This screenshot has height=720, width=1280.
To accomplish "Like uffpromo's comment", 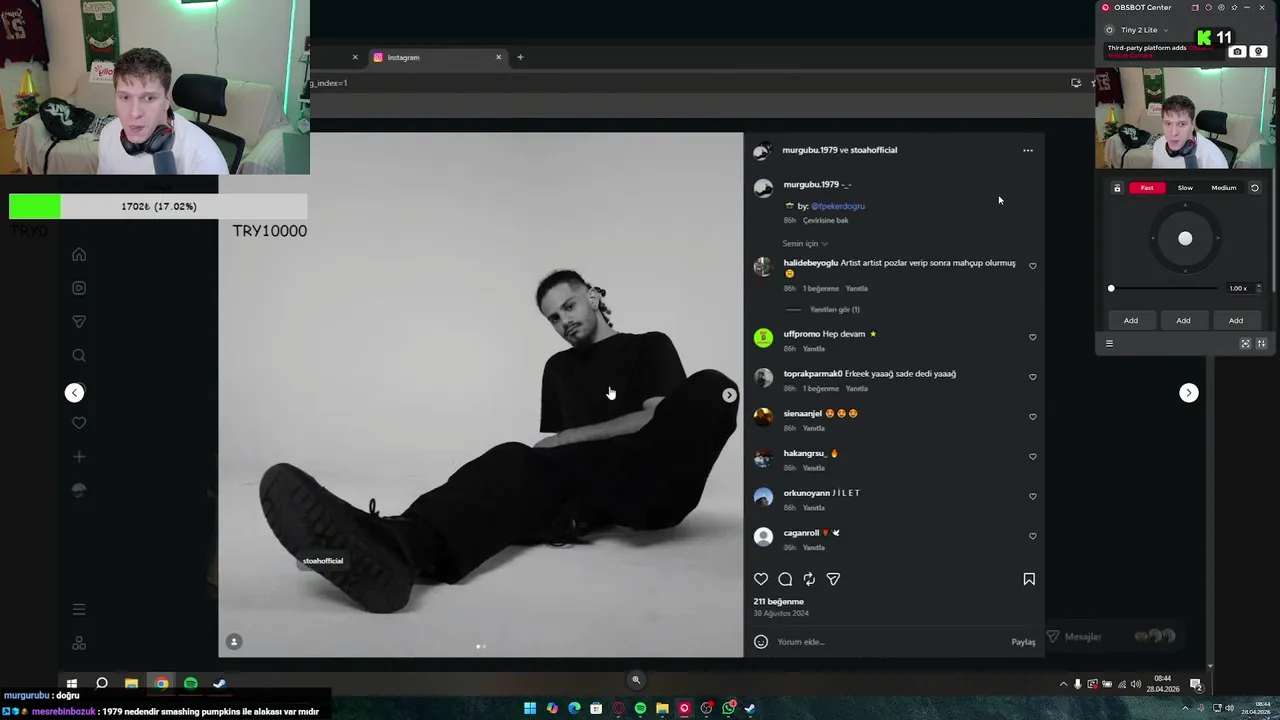I will [x=1033, y=337].
